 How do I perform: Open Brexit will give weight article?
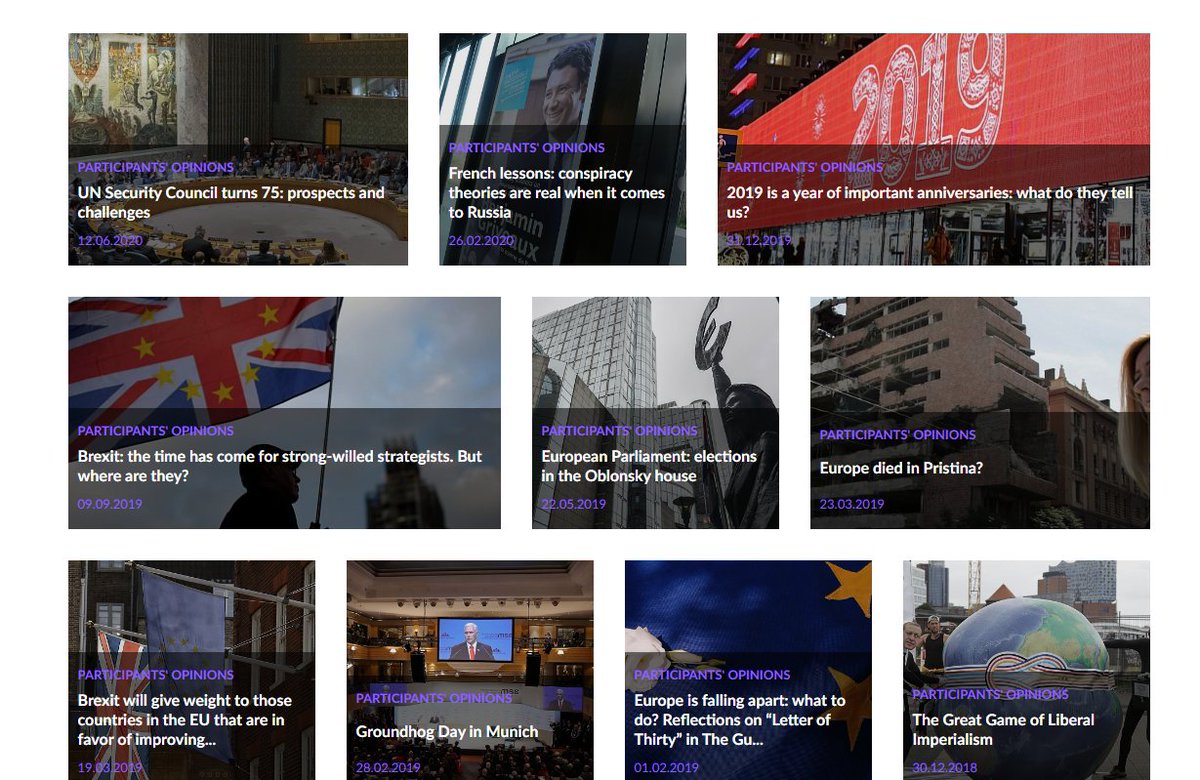point(185,720)
